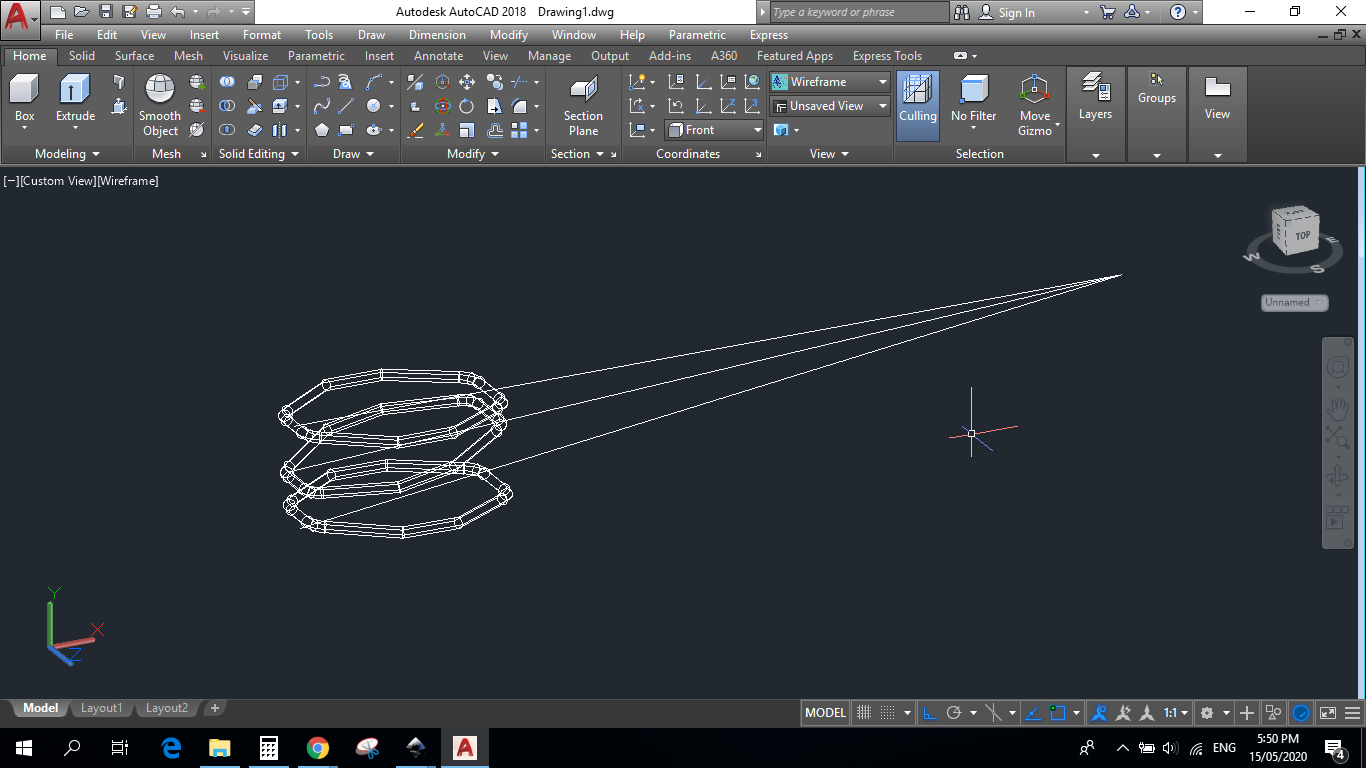Click the Save icon in quick access toolbar

[x=106, y=12]
